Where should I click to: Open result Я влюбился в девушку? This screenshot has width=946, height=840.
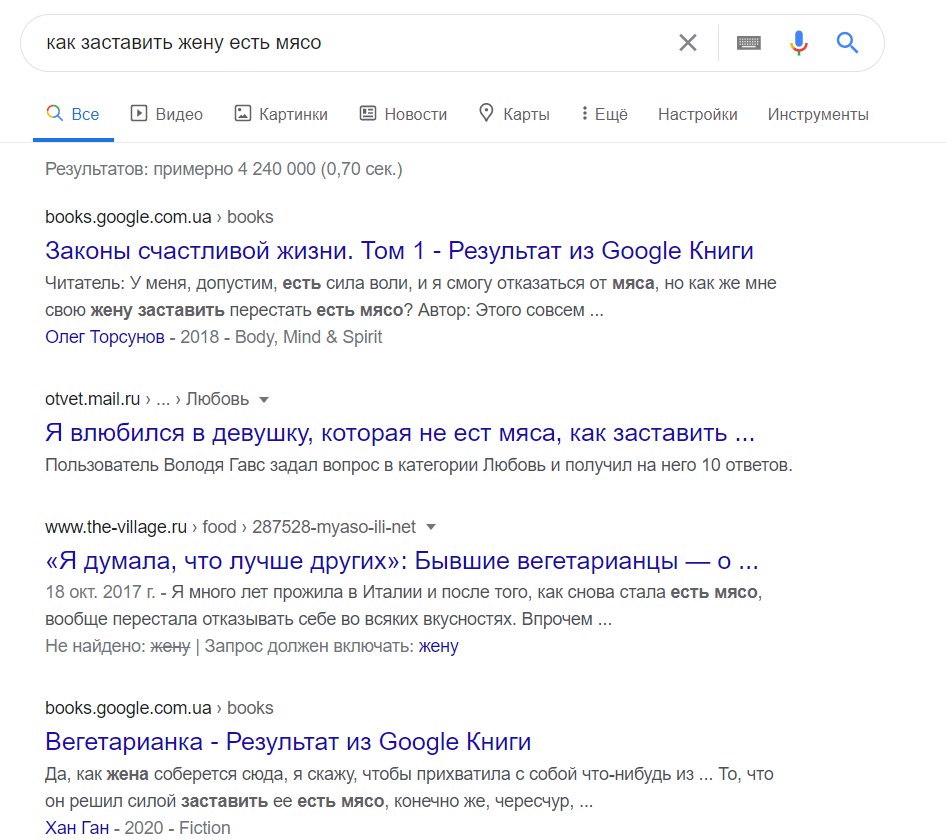pos(400,433)
